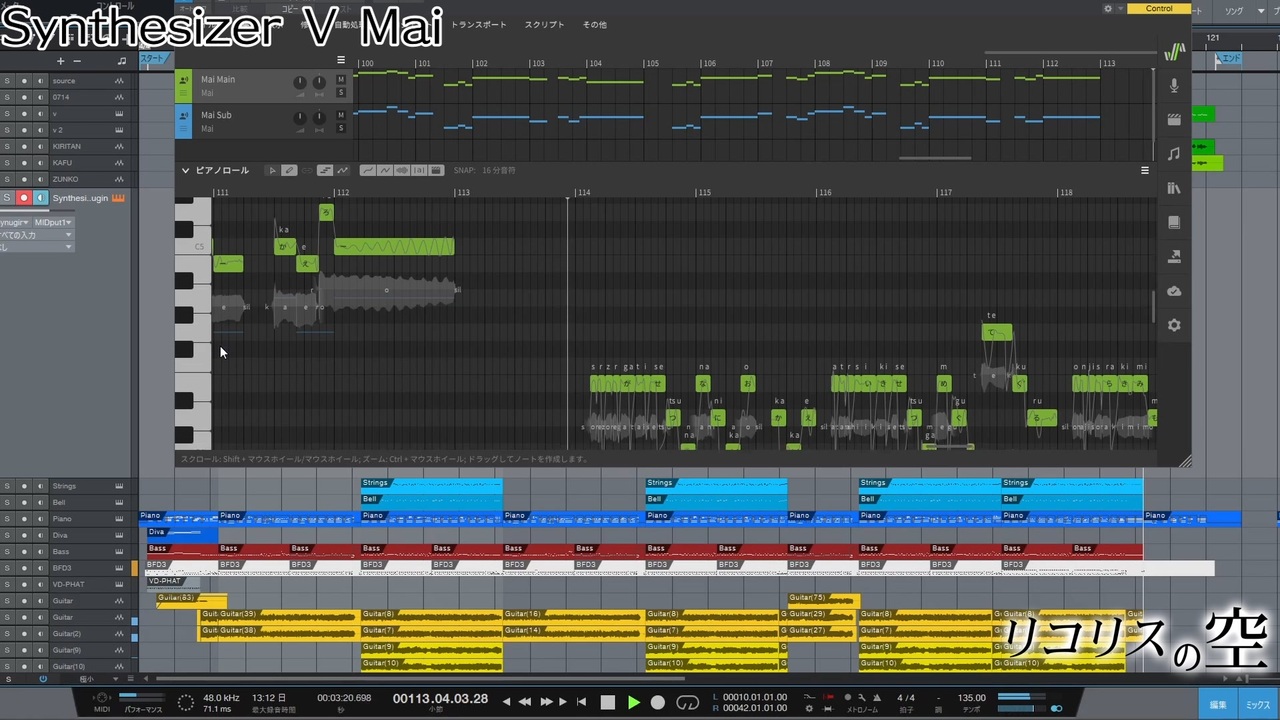1280x720 pixels.
Task: Open the dictionary book icon in sidebar
Action: 1174,222
